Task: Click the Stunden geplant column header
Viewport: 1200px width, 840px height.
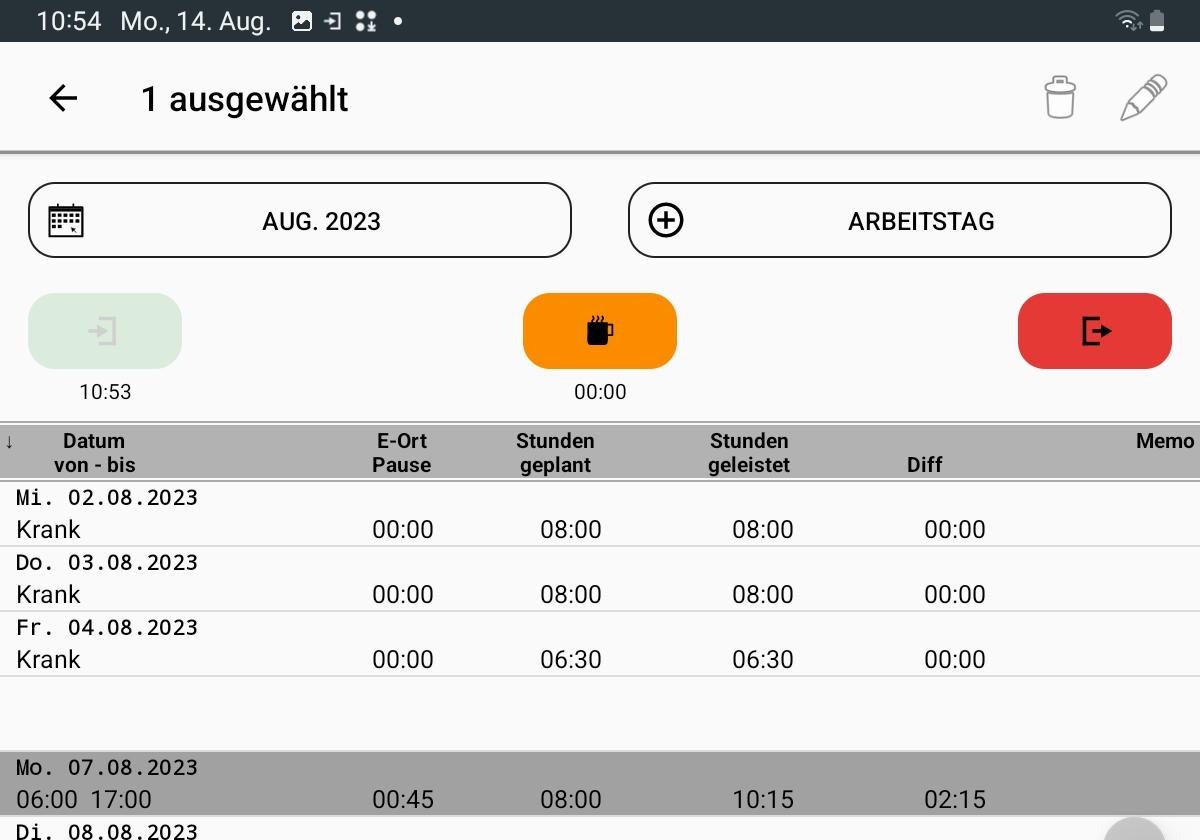Action: click(x=555, y=452)
